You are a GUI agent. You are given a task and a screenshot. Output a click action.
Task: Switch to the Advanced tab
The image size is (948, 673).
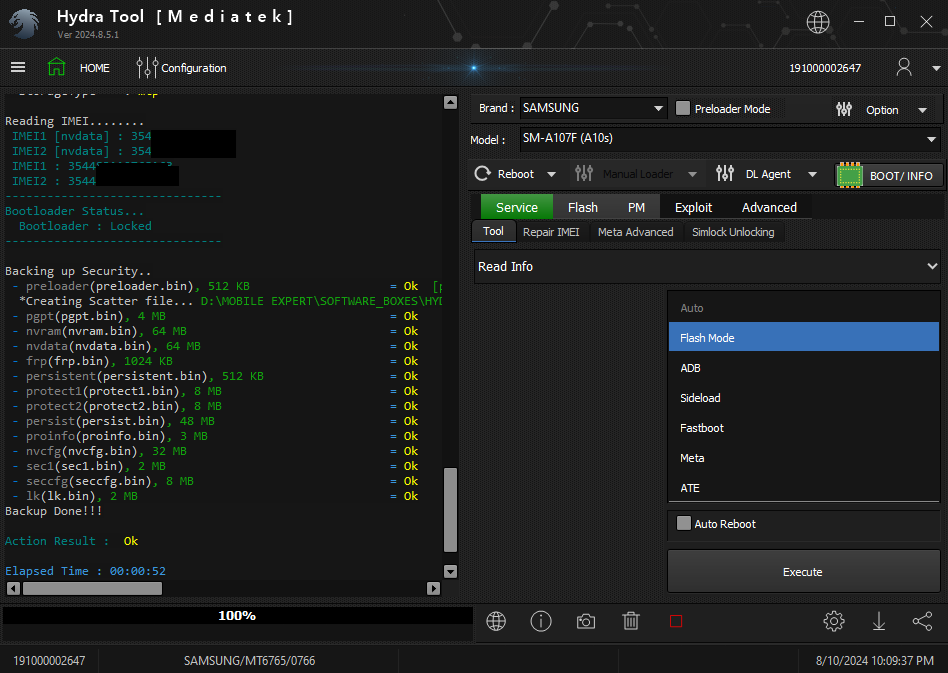(x=769, y=207)
